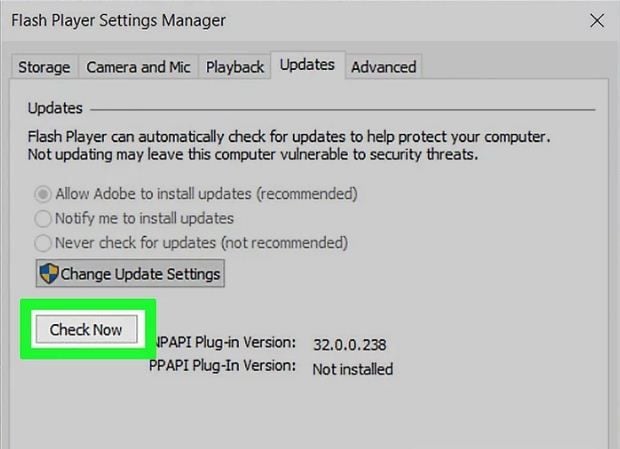Click the Flash Player Settings Manager title bar text
The height and width of the screenshot is (449, 620).
[119, 21]
